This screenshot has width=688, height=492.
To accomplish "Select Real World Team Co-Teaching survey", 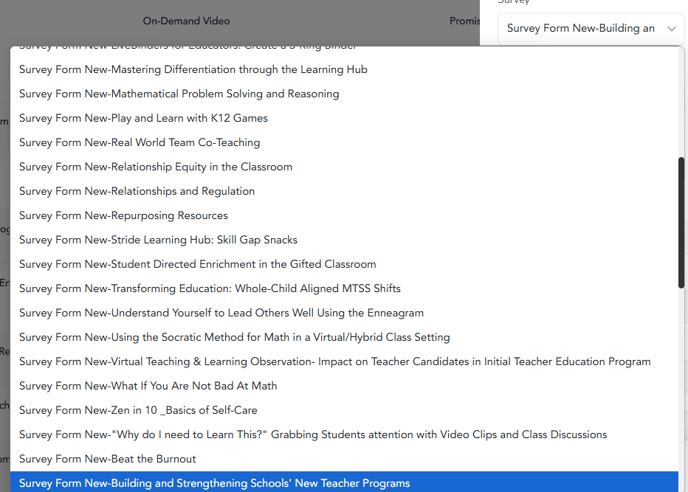I will coord(344,143).
